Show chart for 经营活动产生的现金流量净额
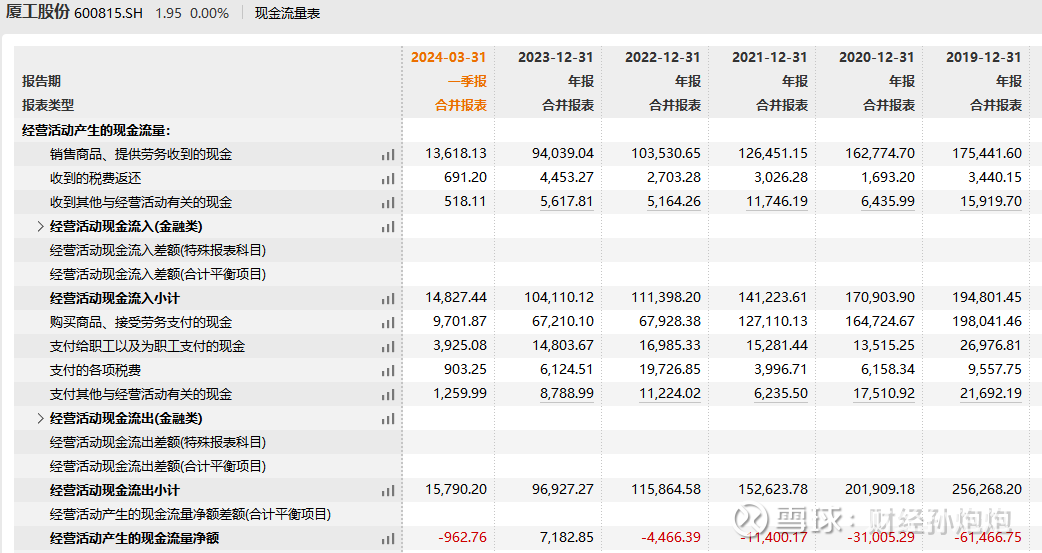 coord(387,539)
